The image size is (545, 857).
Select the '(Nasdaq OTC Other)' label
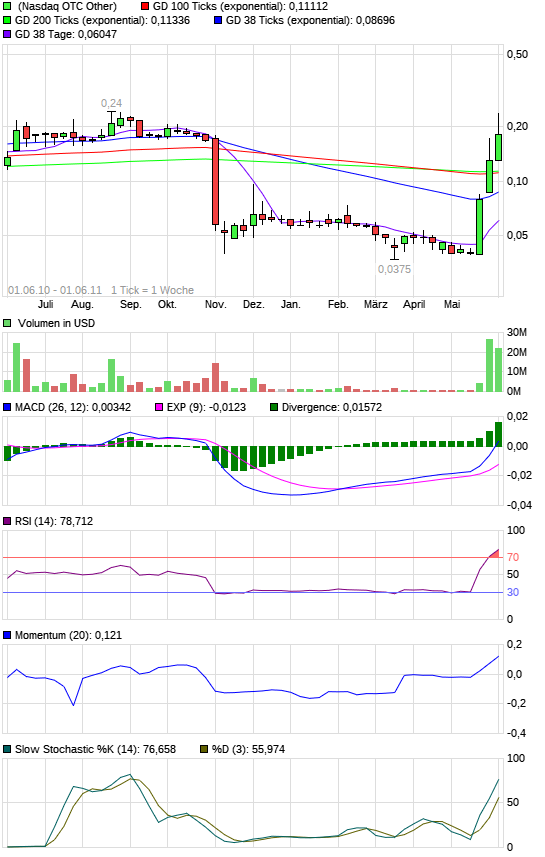(67, 7)
